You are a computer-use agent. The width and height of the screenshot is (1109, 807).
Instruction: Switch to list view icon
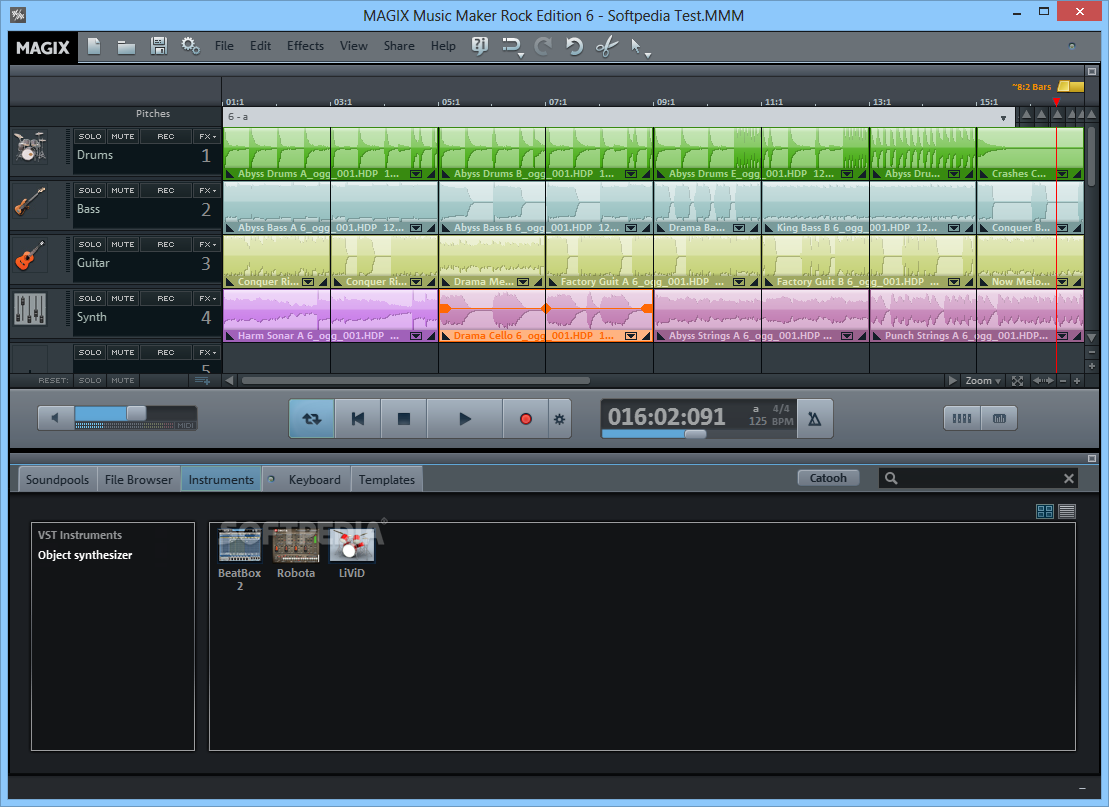1067,511
